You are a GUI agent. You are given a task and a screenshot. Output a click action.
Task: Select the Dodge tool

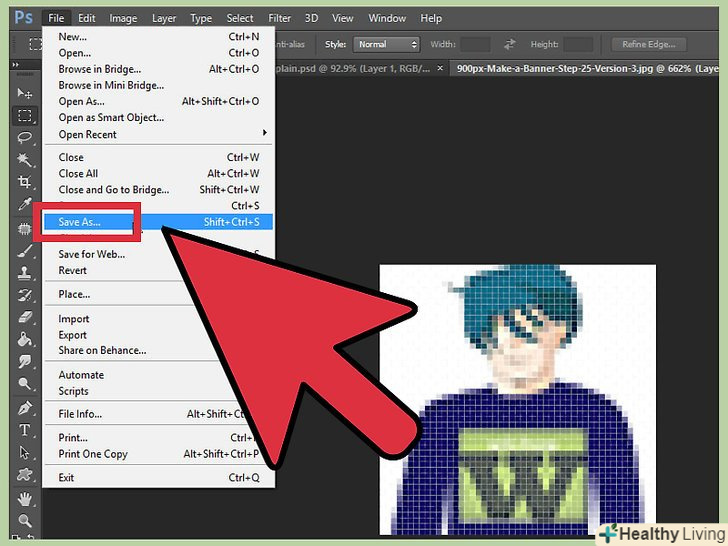point(25,384)
